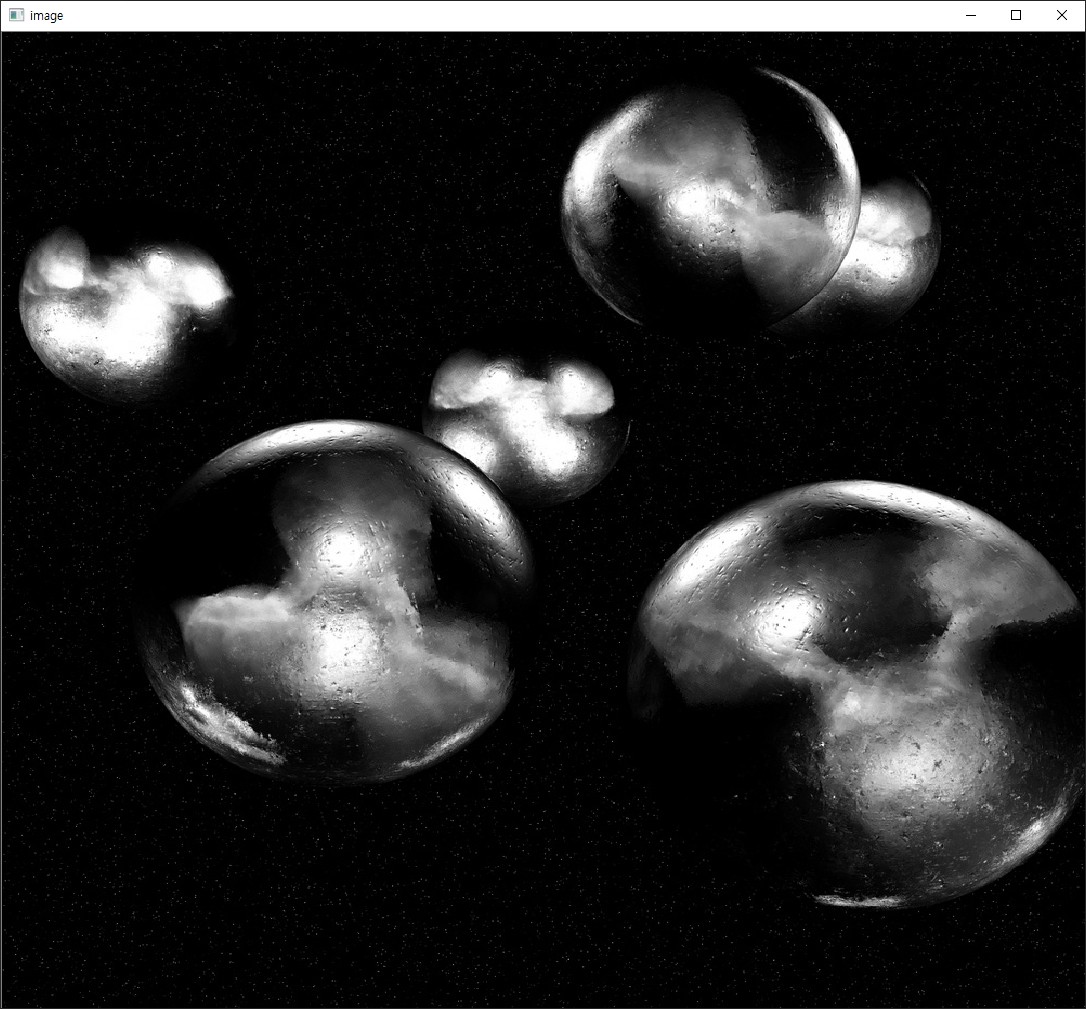
Task: Minimize the image window
Action: click(971, 15)
